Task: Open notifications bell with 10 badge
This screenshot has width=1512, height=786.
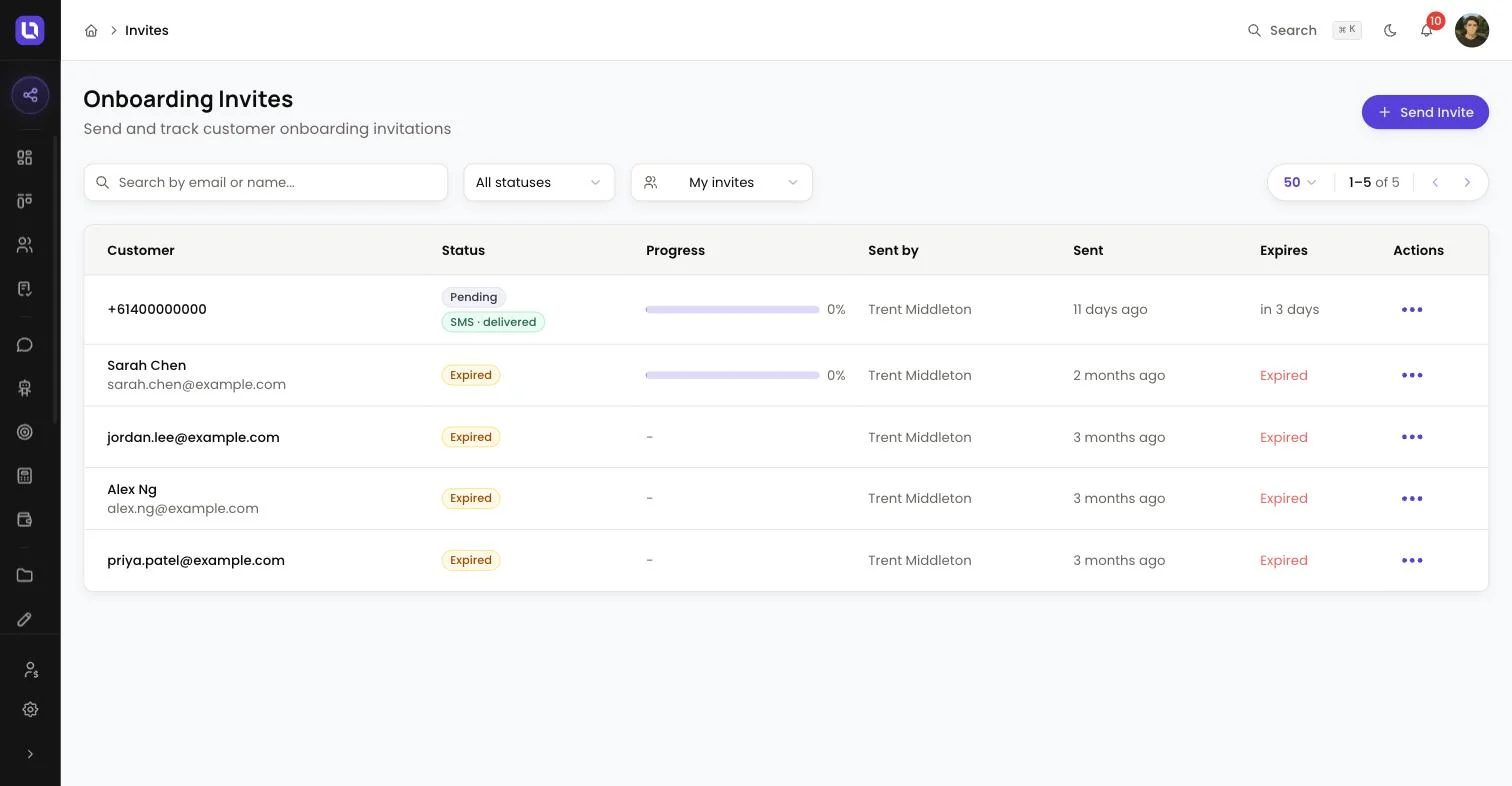Action: click(1427, 30)
